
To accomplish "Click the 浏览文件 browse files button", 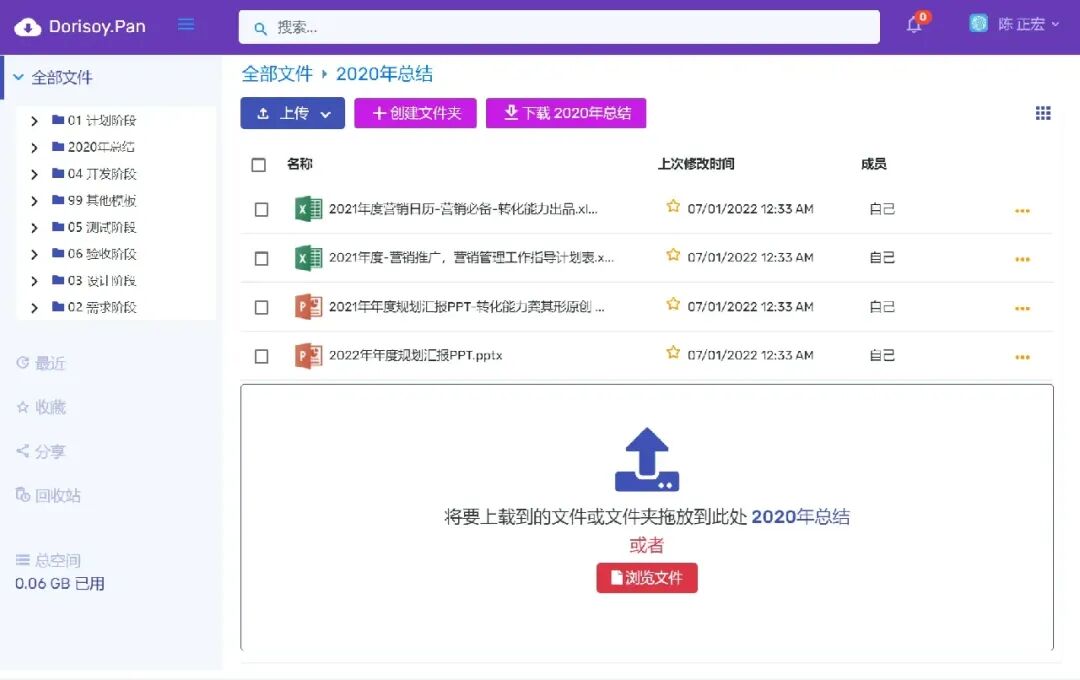I will pos(646,578).
